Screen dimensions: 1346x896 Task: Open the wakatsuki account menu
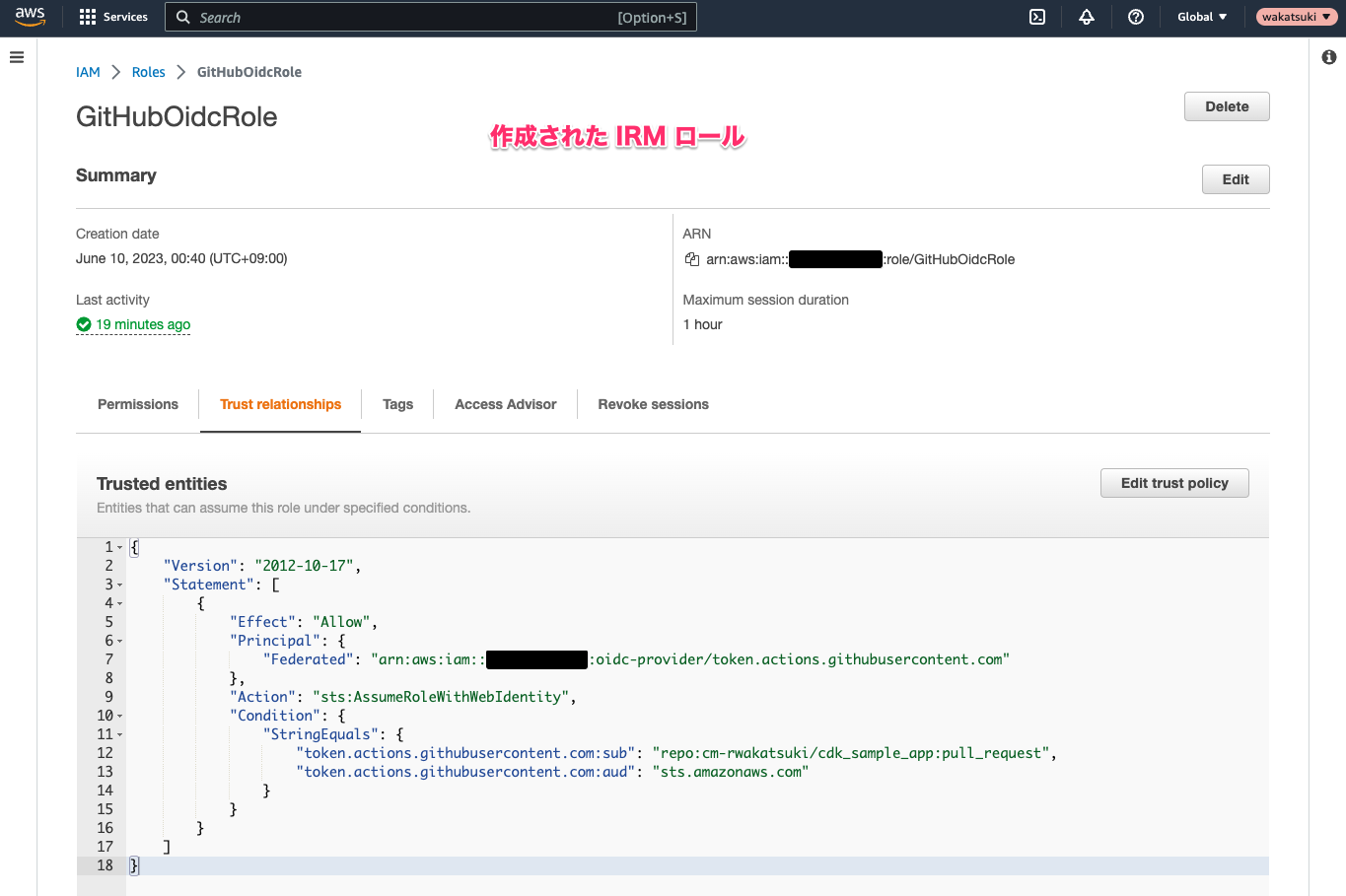coord(1295,17)
